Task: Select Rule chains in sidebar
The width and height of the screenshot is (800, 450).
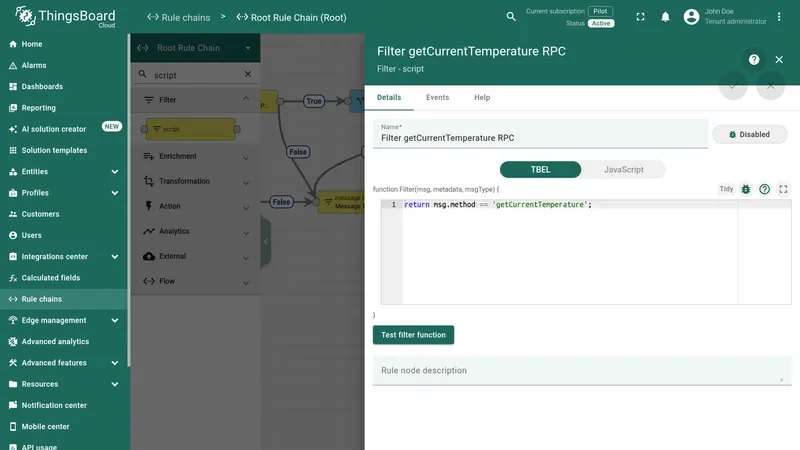Action: click(x=64, y=299)
